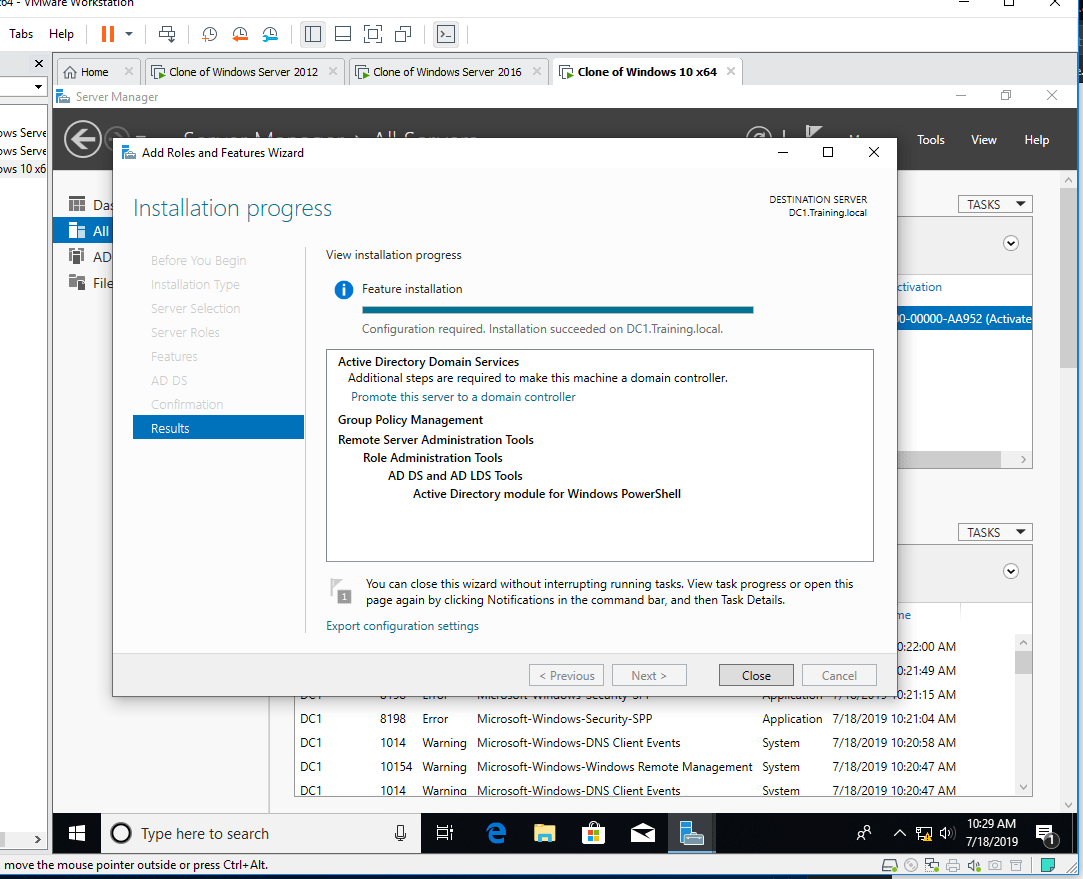Select All Servers in Server Manager sidebar
Image resolution: width=1083 pixels, height=879 pixels.
83,231
